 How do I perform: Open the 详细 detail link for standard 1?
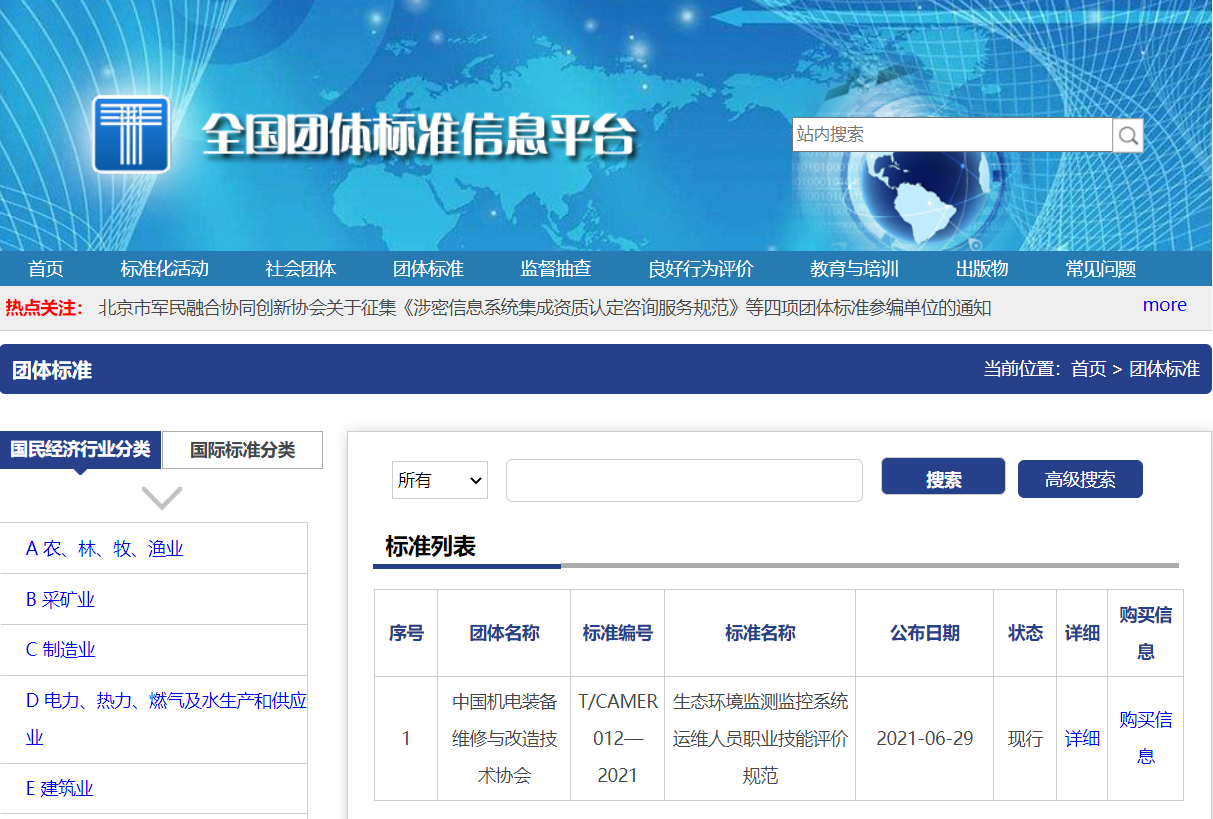click(1081, 738)
